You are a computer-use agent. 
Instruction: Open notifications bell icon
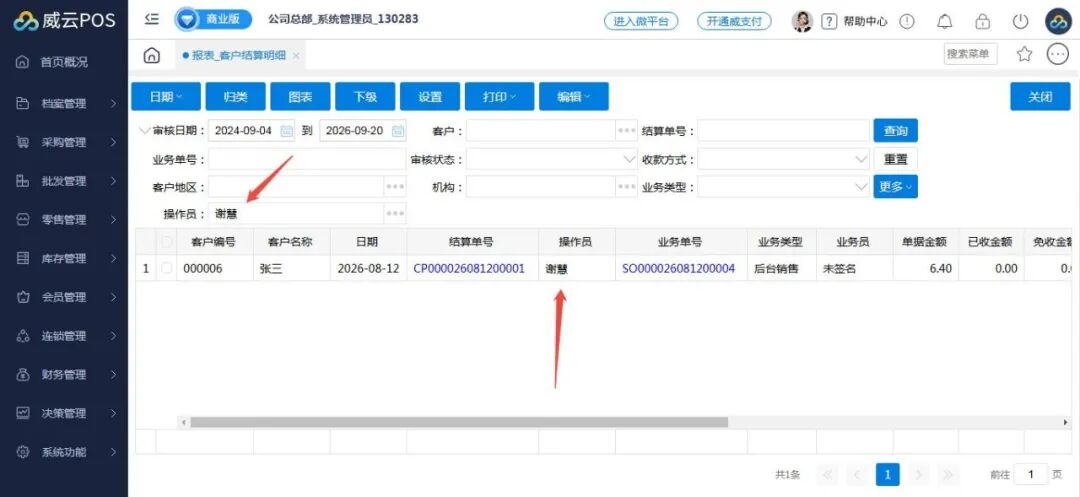(x=945, y=21)
